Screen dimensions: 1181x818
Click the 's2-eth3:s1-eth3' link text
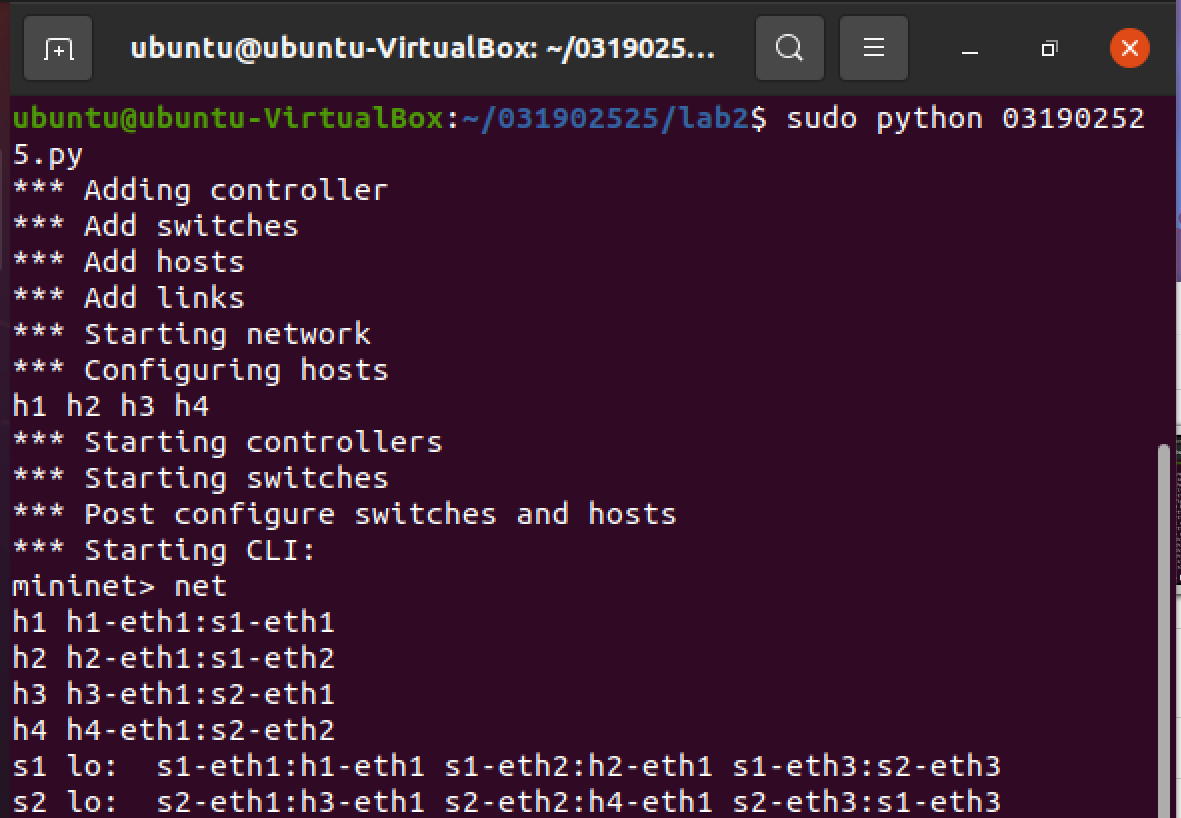click(x=866, y=802)
